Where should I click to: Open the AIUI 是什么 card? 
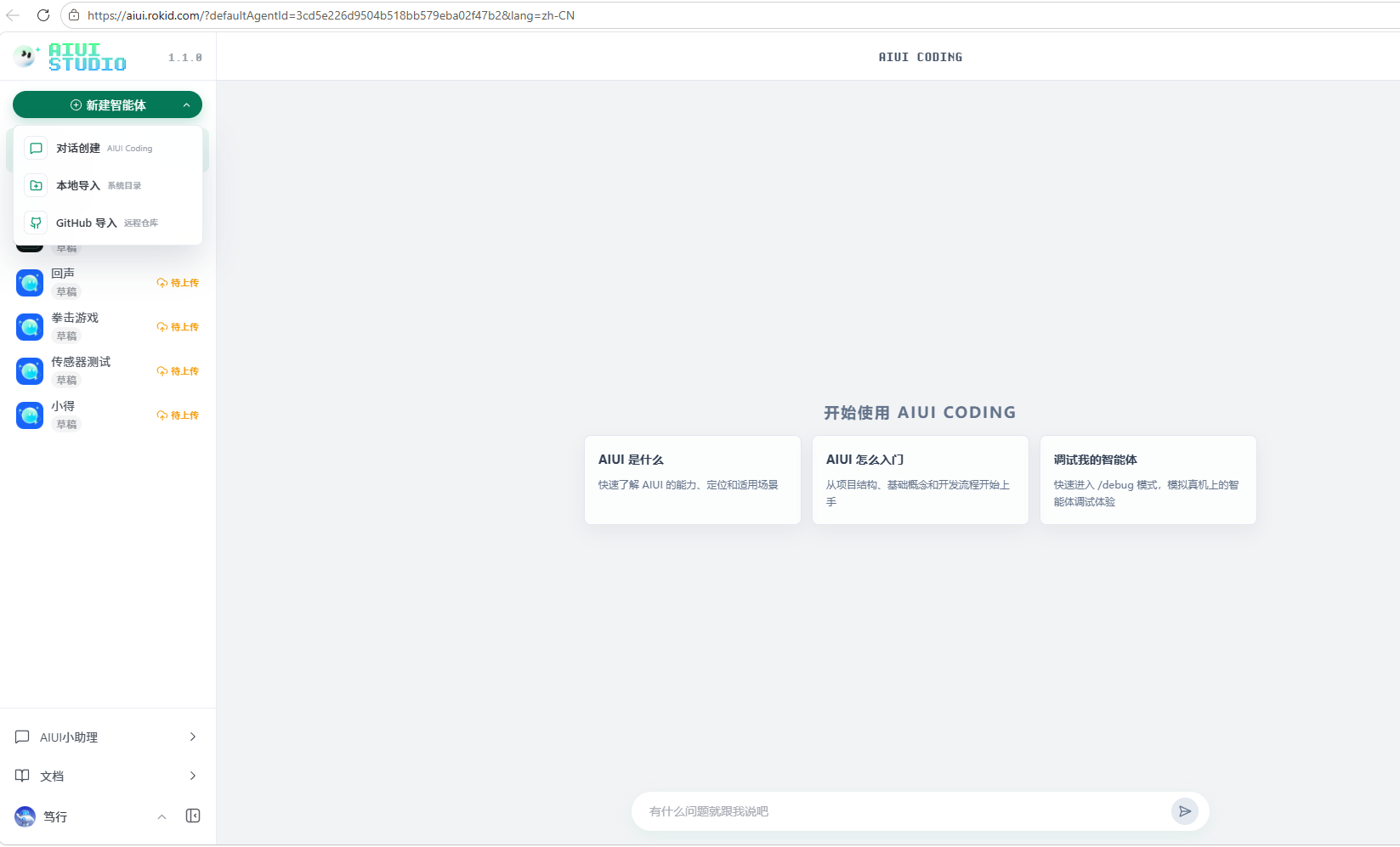(x=693, y=480)
